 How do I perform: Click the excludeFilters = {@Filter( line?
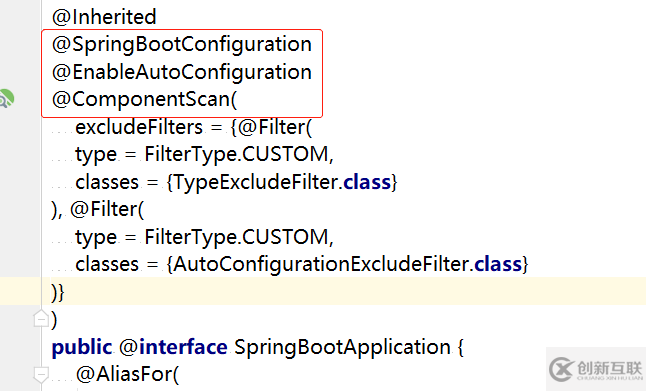[194, 127]
